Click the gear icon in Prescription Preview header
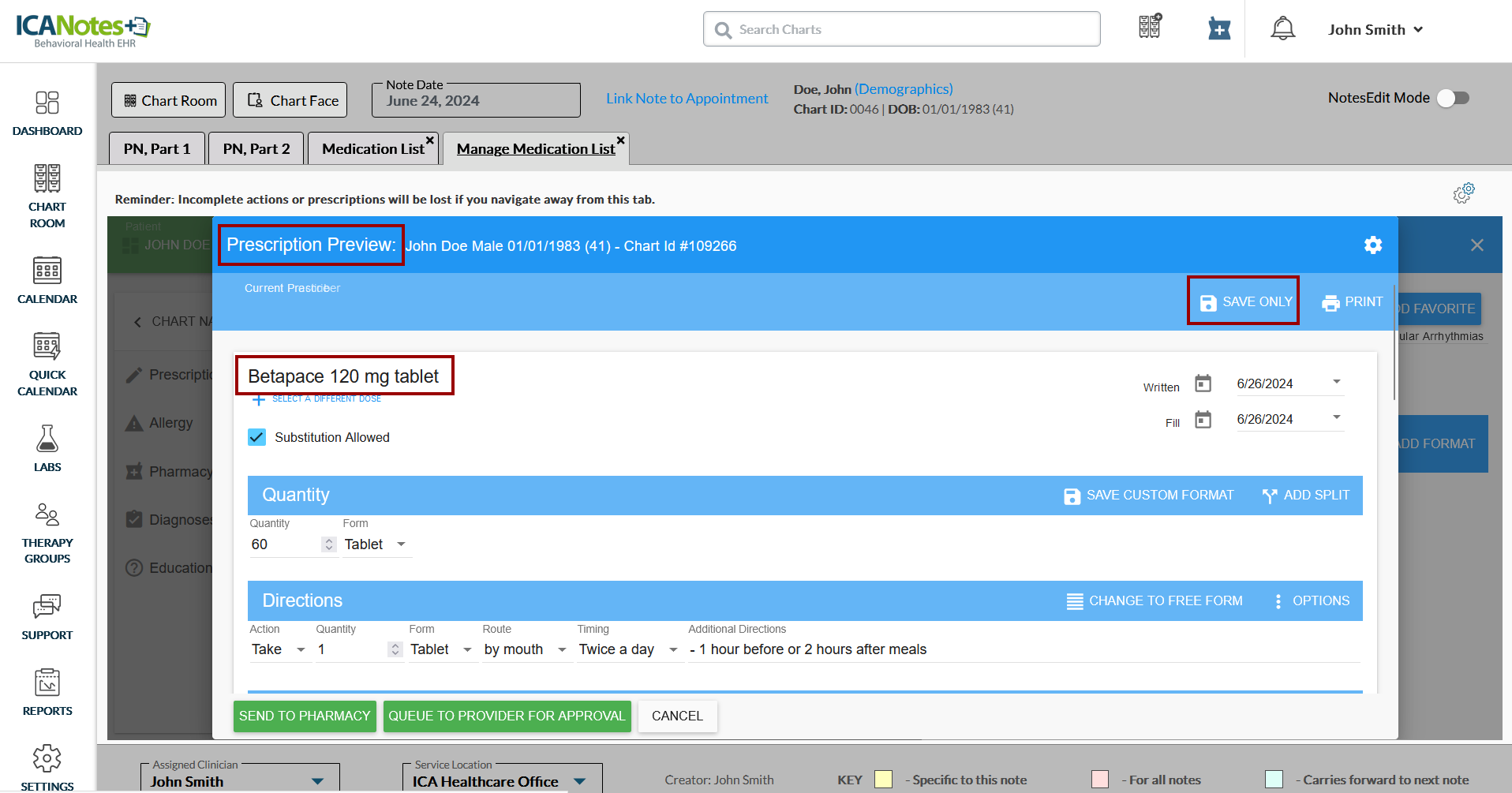 click(x=1373, y=245)
